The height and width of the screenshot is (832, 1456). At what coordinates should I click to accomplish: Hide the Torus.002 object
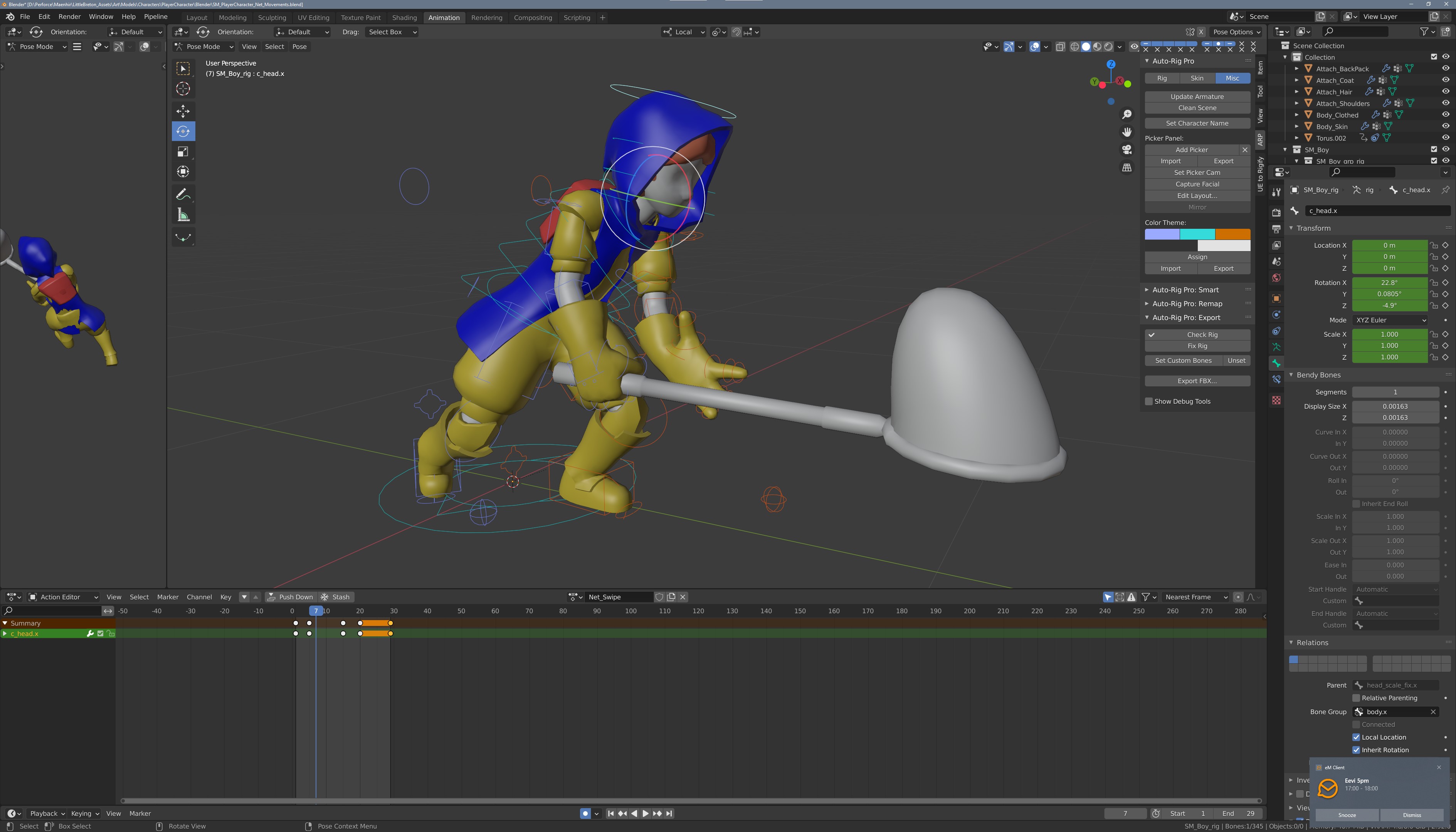coord(1445,138)
